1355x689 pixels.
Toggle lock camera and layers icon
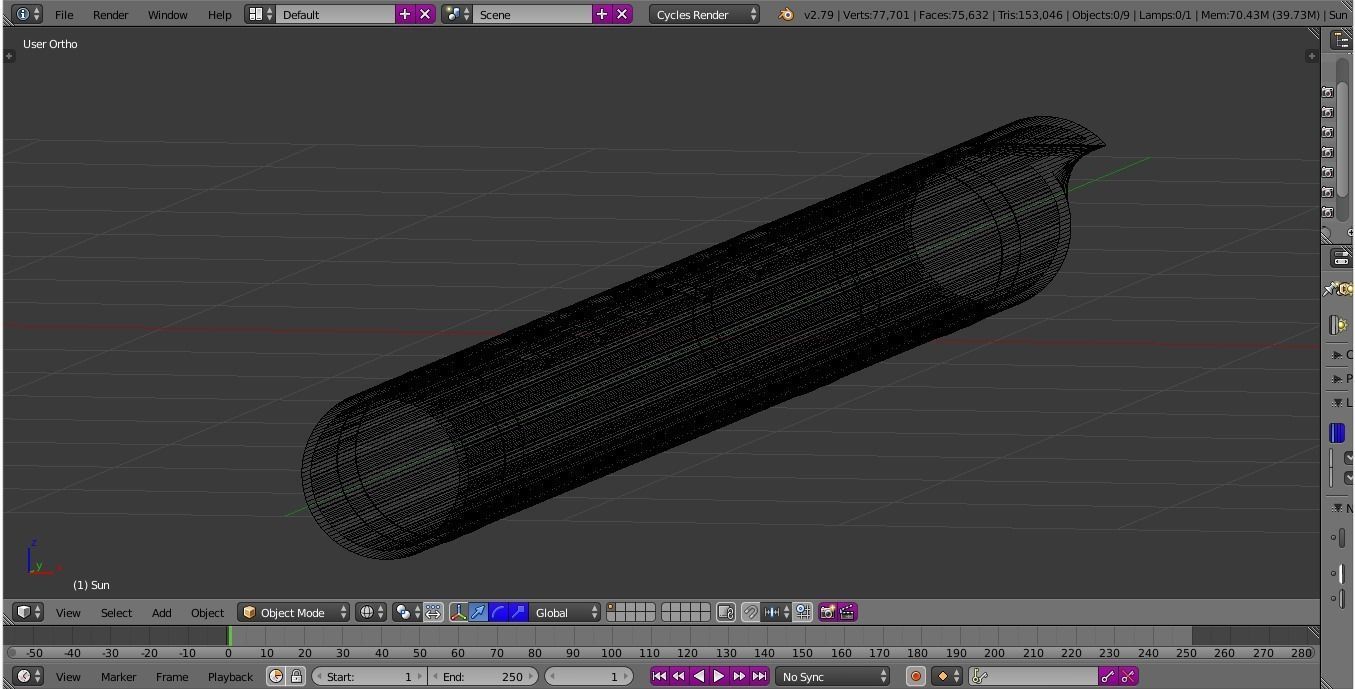[727, 612]
